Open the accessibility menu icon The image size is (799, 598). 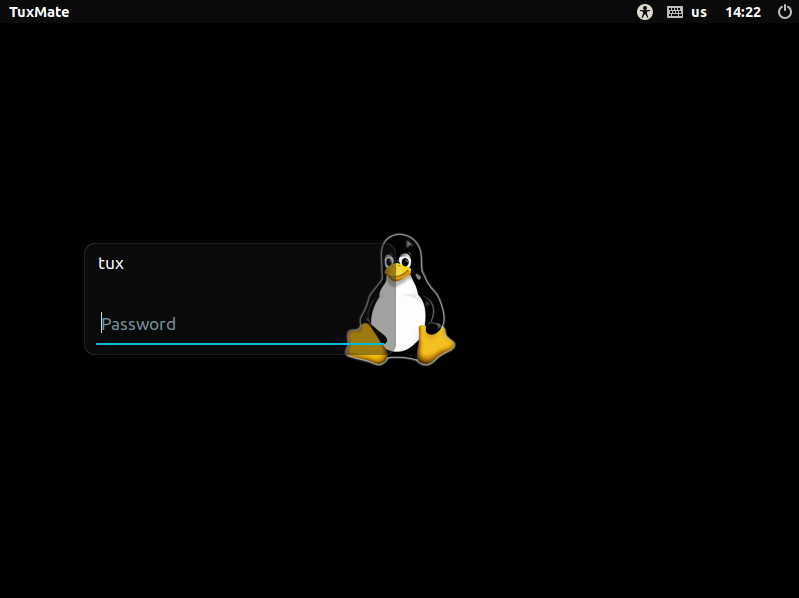(645, 12)
